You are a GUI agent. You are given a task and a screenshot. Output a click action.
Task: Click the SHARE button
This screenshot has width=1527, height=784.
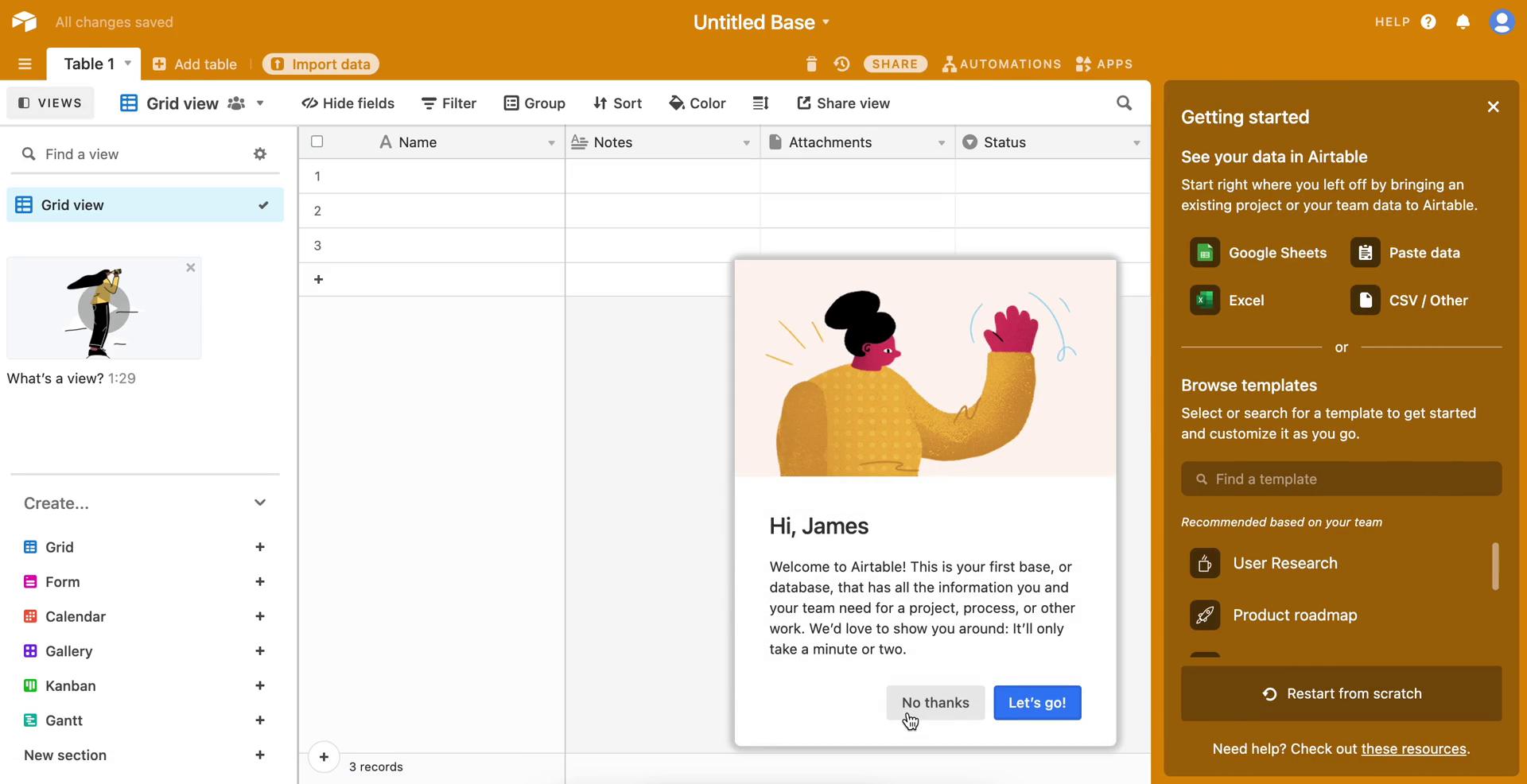tap(895, 64)
